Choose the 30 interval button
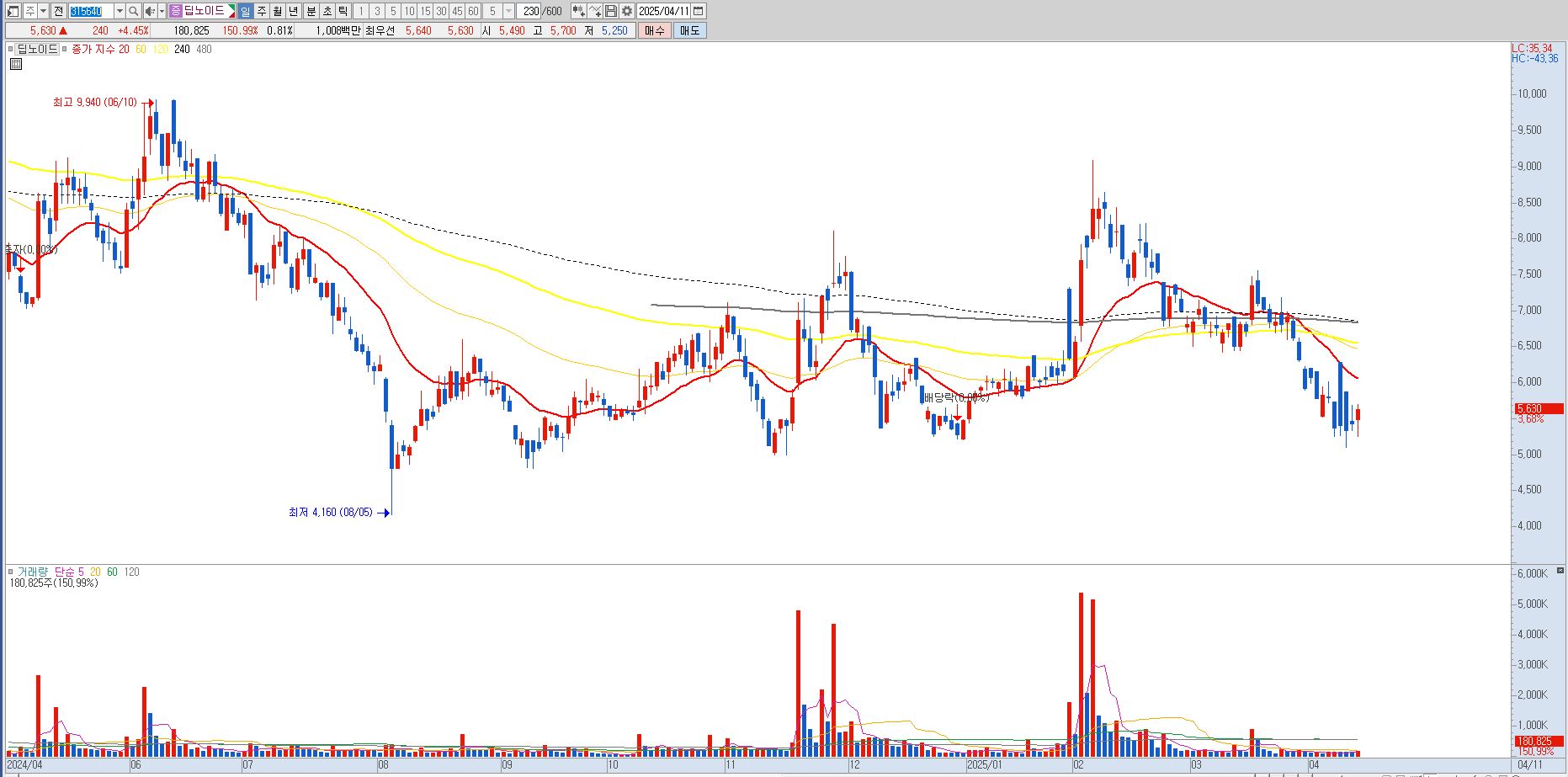The image size is (1568, 777). point(441,11)
